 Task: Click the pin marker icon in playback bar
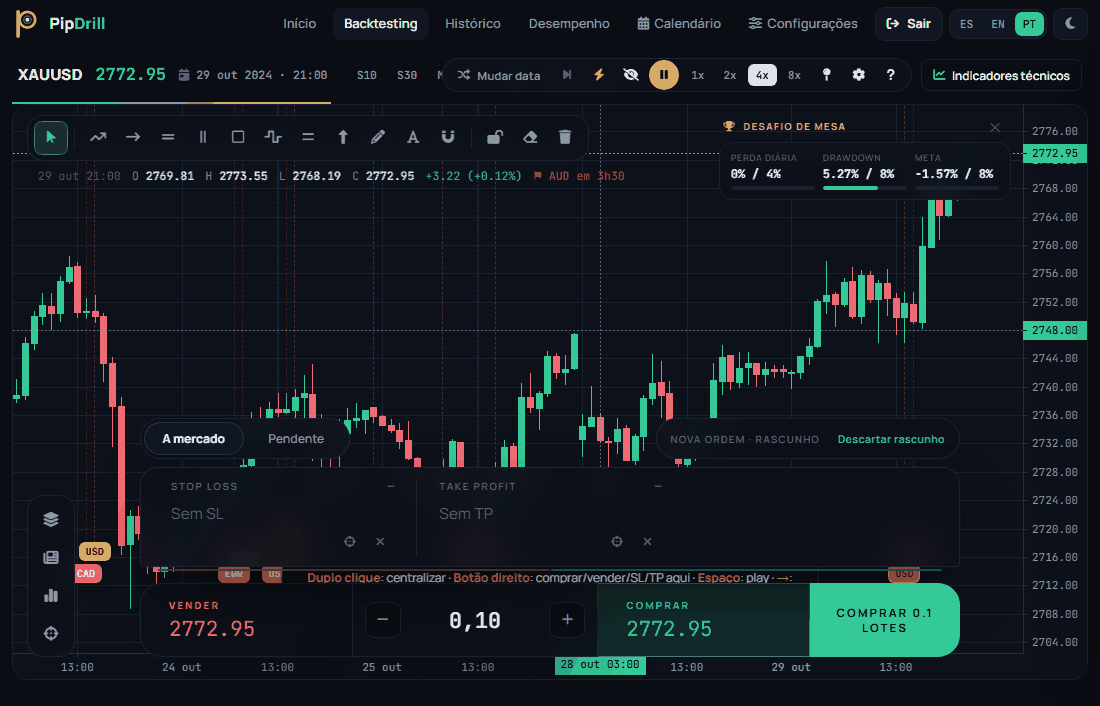coord(826,75)
